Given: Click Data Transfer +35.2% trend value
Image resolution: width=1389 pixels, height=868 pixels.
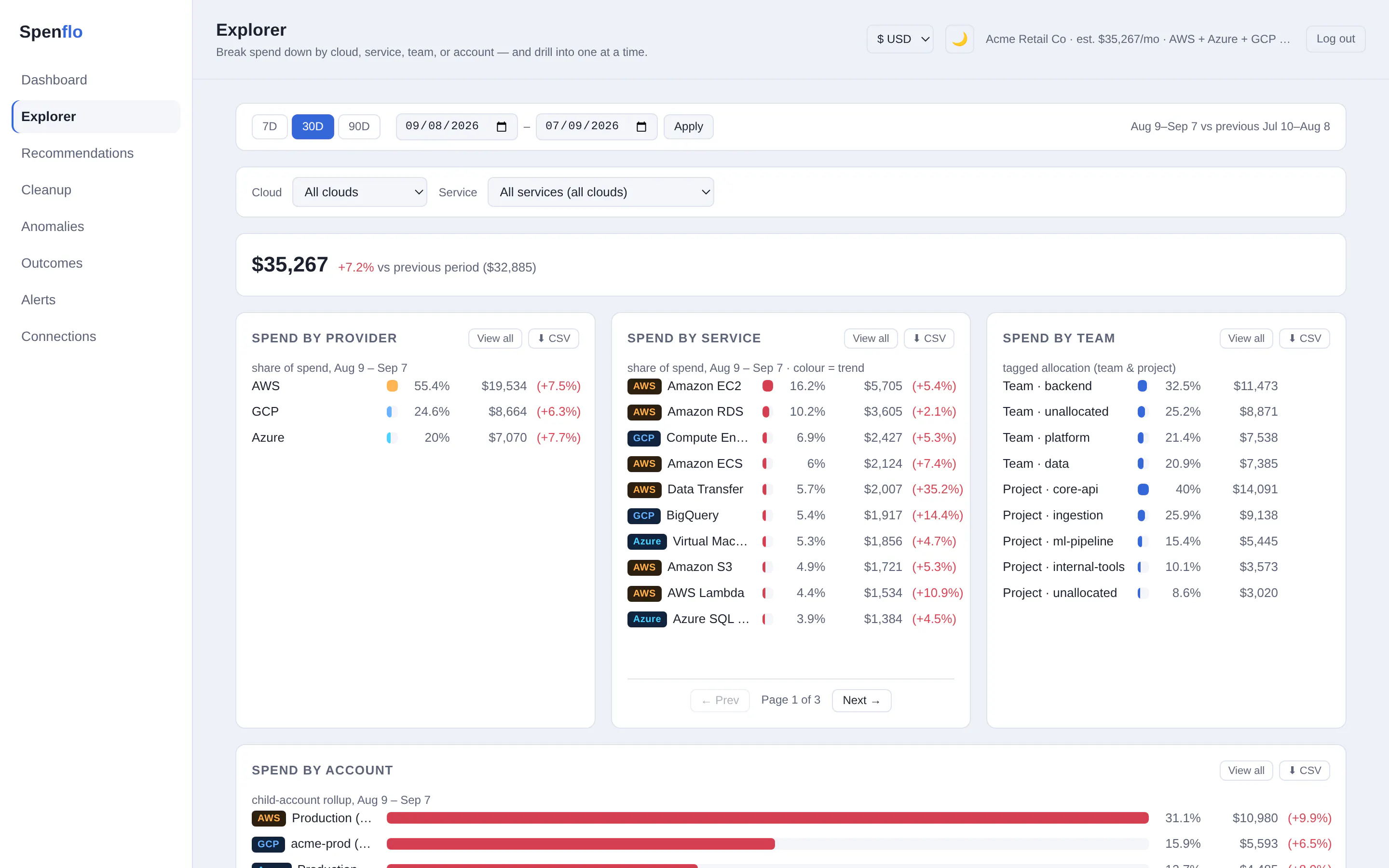Looking at the screenshot, I should coord(937,489).
